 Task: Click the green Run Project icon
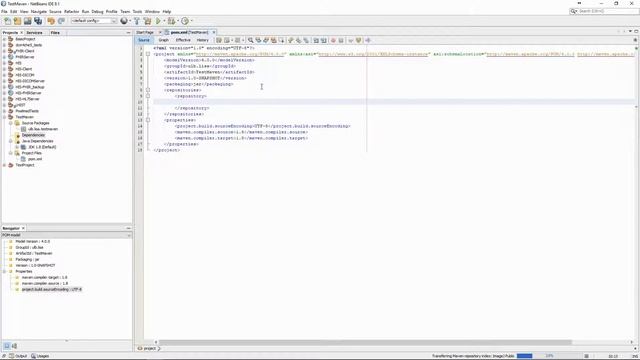click(x=158, y=21)
